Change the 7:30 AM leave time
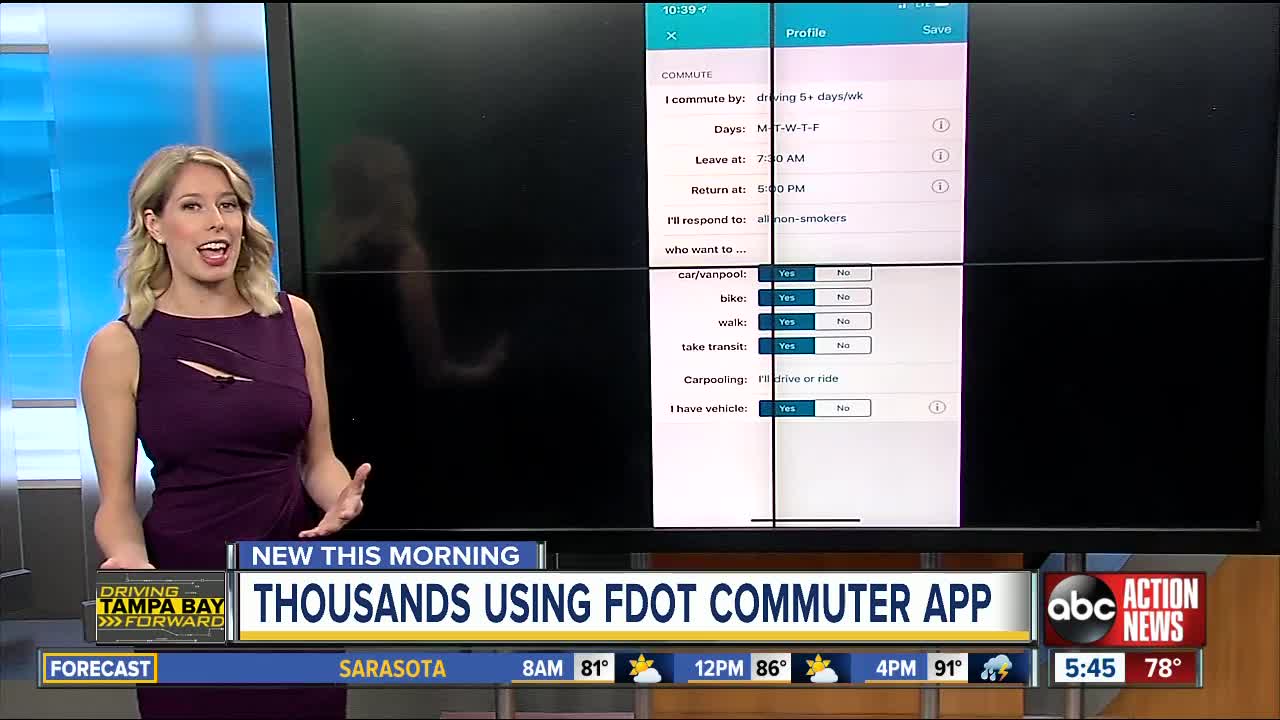The image size is (1280, 720). pos(781,158)
